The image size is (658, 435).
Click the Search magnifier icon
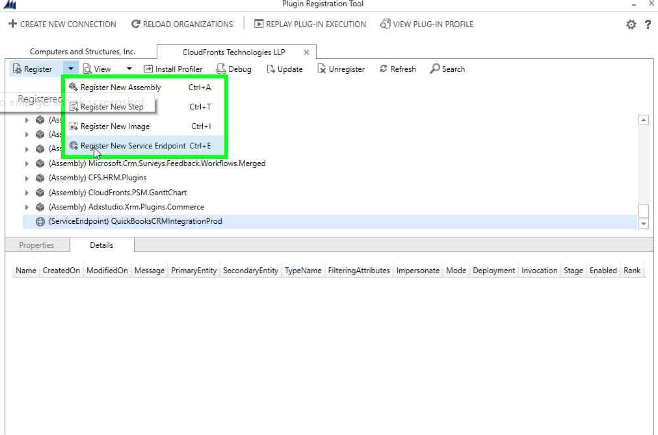(x=434, y=69)
